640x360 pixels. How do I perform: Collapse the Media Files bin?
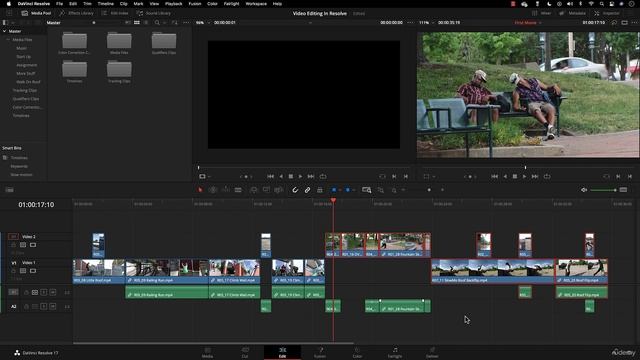(8, 40)
